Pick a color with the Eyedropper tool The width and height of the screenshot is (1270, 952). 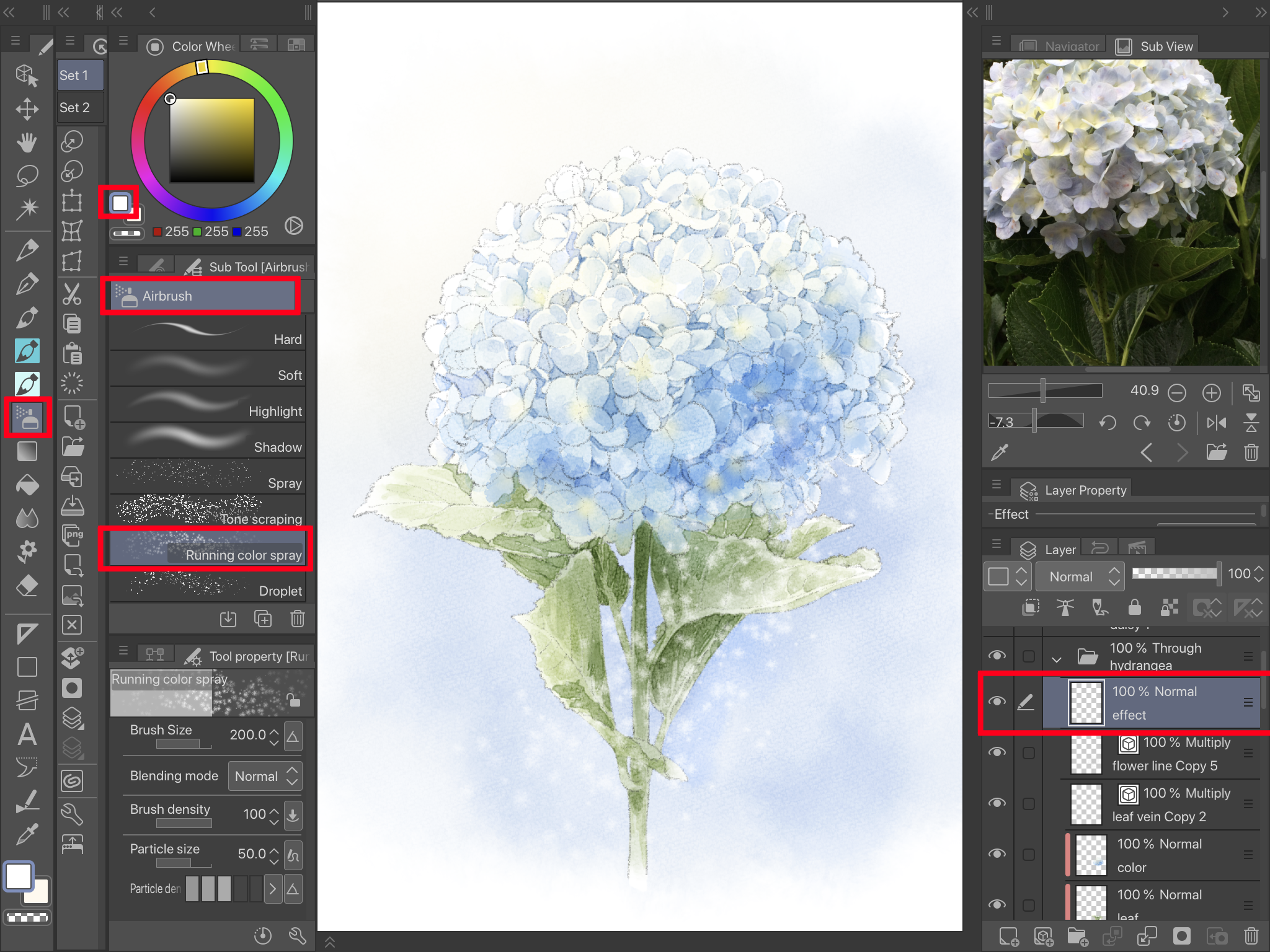coord(27,834)
